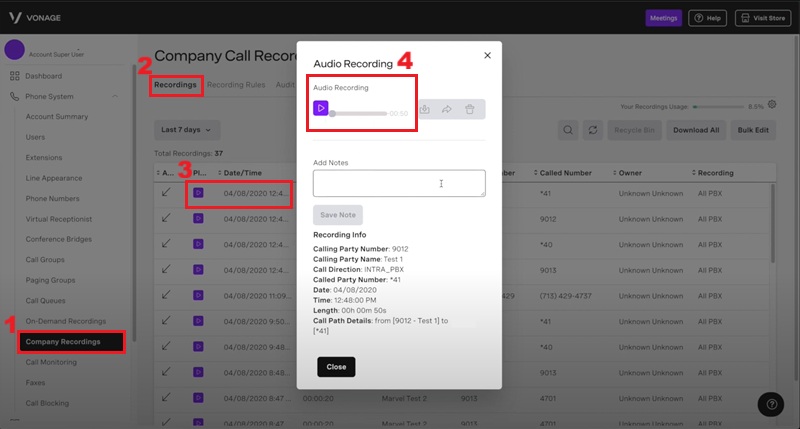The width and height of the screenshot is (800, 429).
Task: Collapse the Phone System menu section
Action: [x=116, y=96]
